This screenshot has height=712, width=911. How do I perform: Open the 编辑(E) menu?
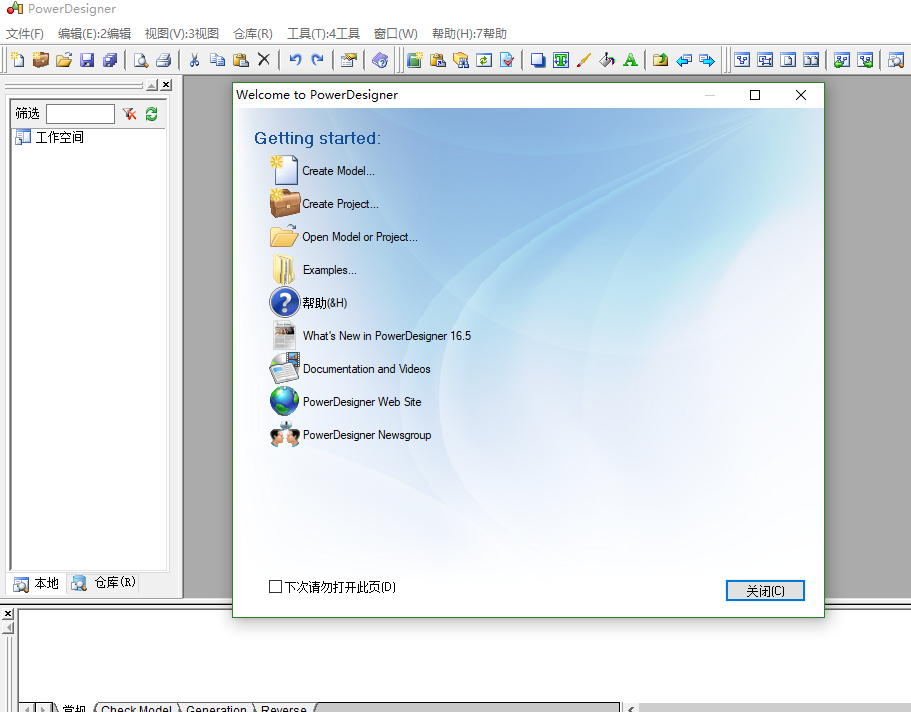click(94, 34)
